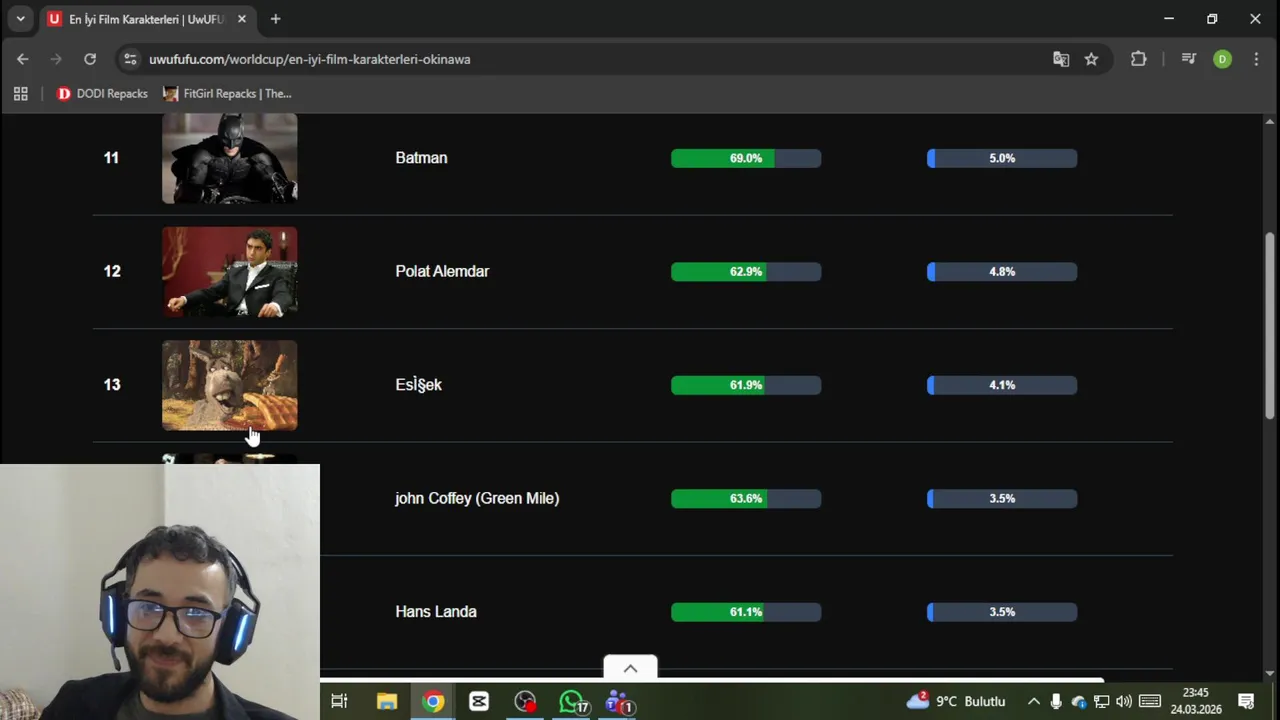Click the uwufufu.com address bar URL

[310, 59]
